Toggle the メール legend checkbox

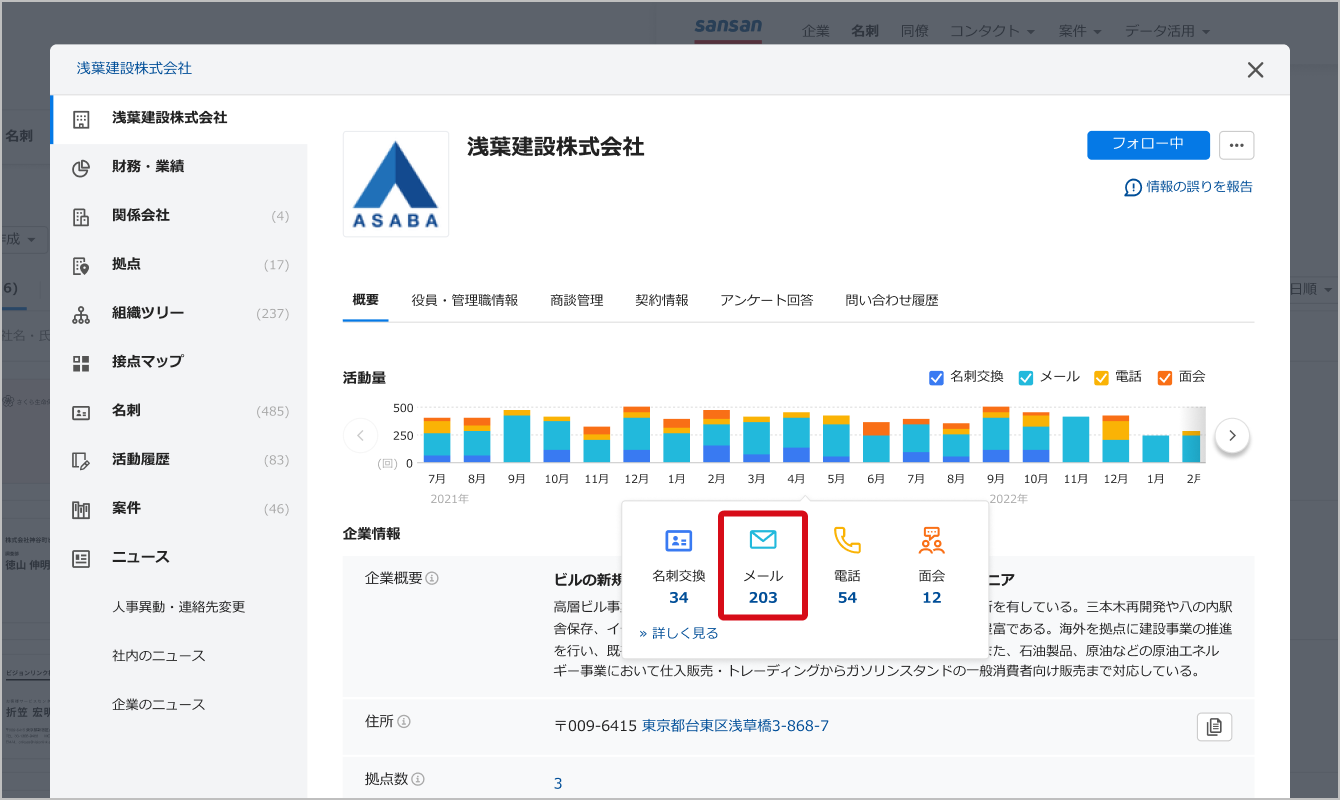click(1026, 378)
